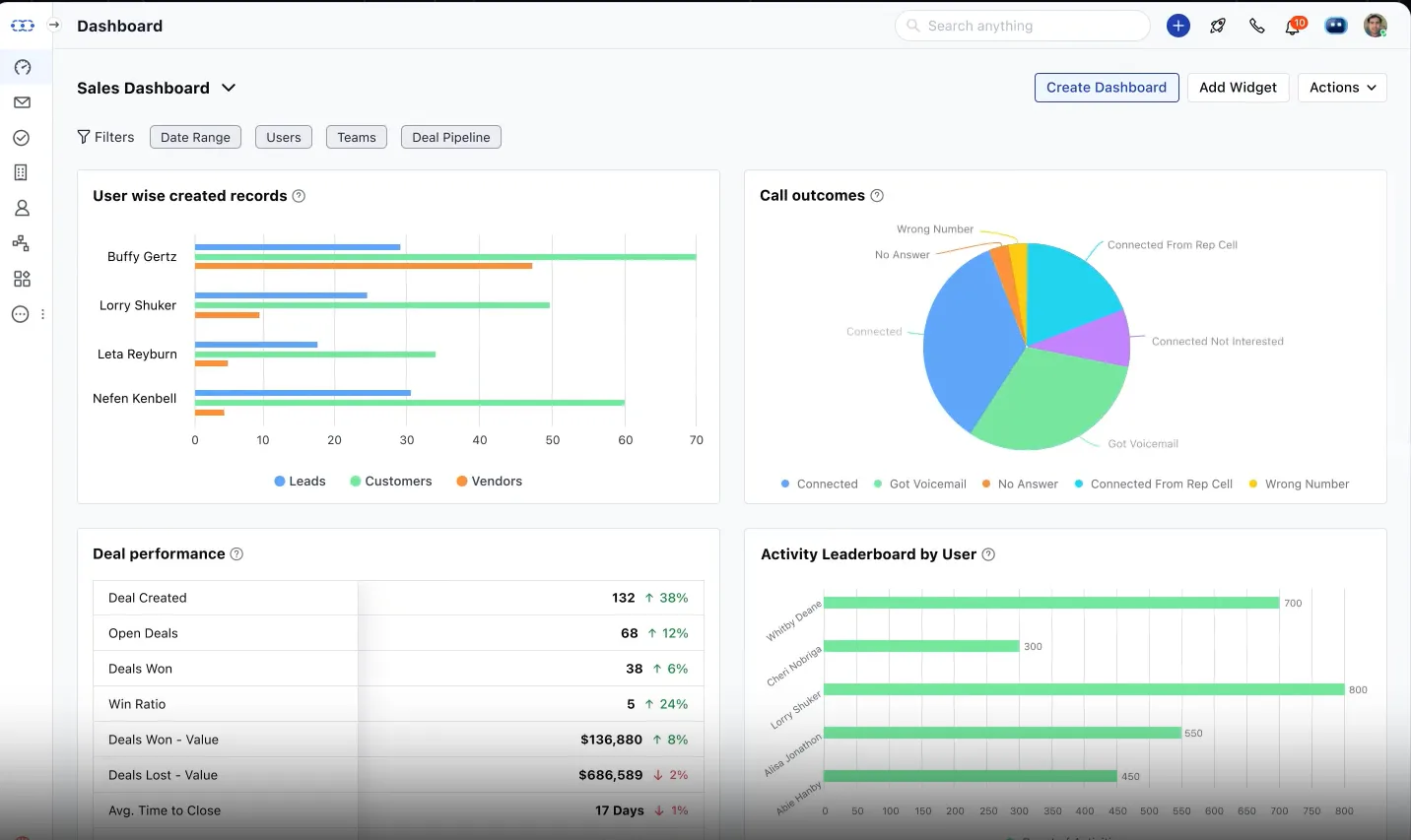The height and width of the screenshot is (840, 1411).
Task: Toggle Connected in the Call outcomes legend
Action: click(819, 485)
